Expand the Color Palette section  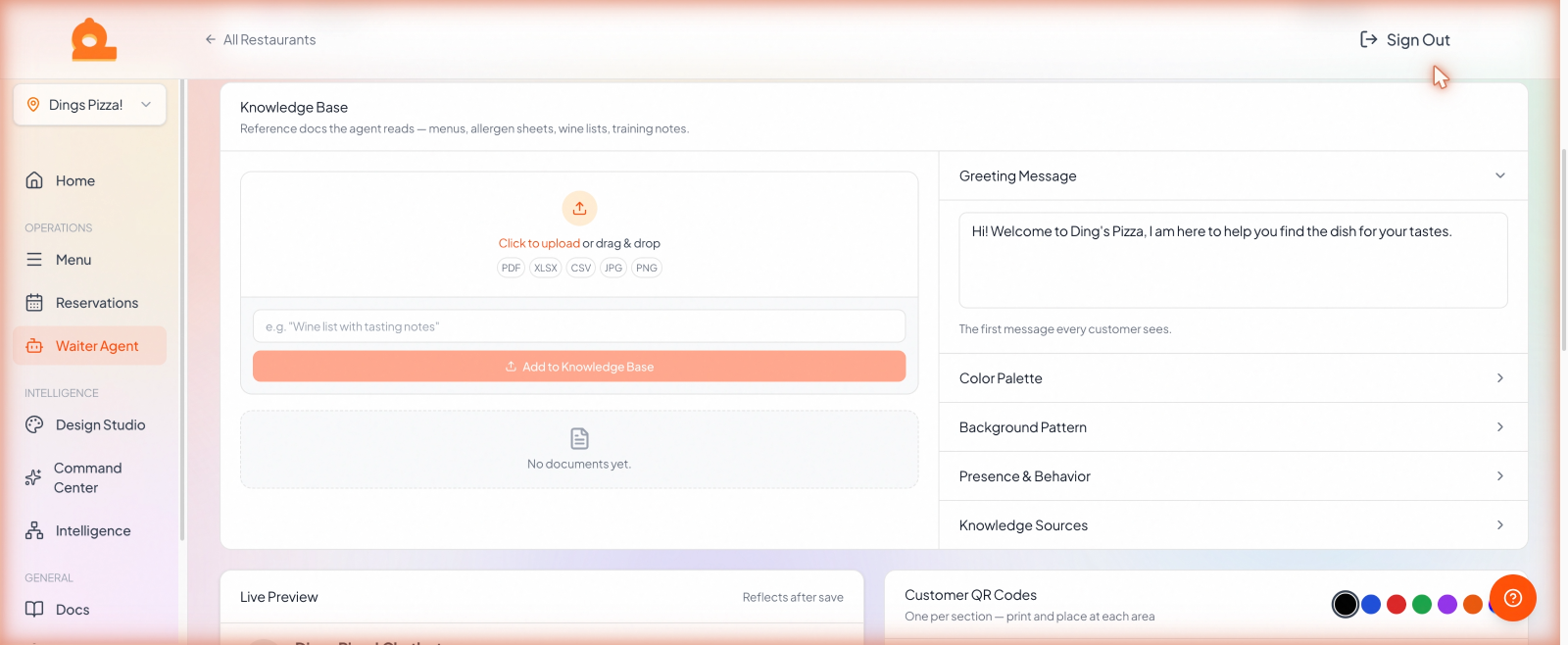[1233, 378]
